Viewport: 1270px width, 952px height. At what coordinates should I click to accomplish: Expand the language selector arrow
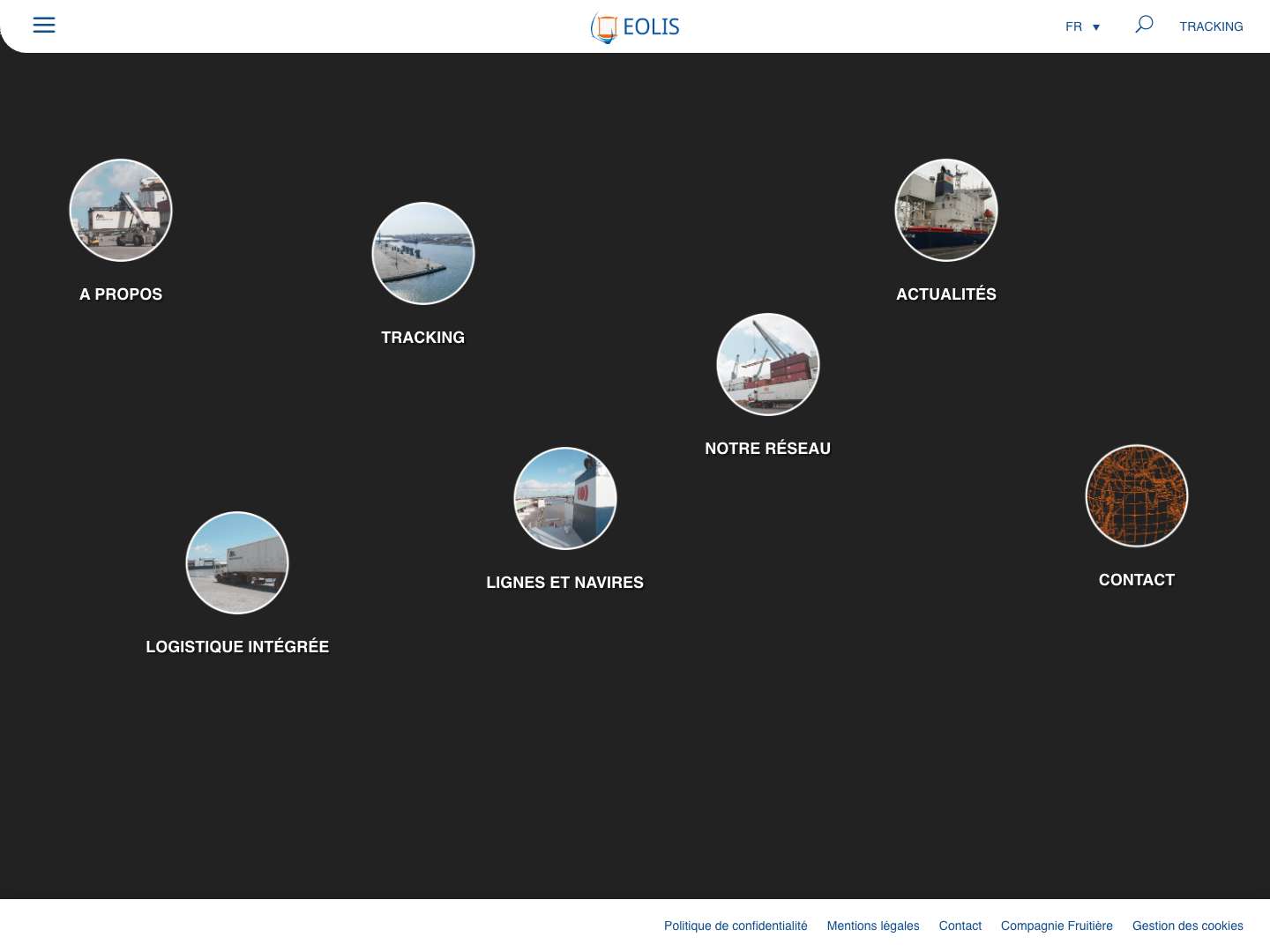[x=1095, y=27]
